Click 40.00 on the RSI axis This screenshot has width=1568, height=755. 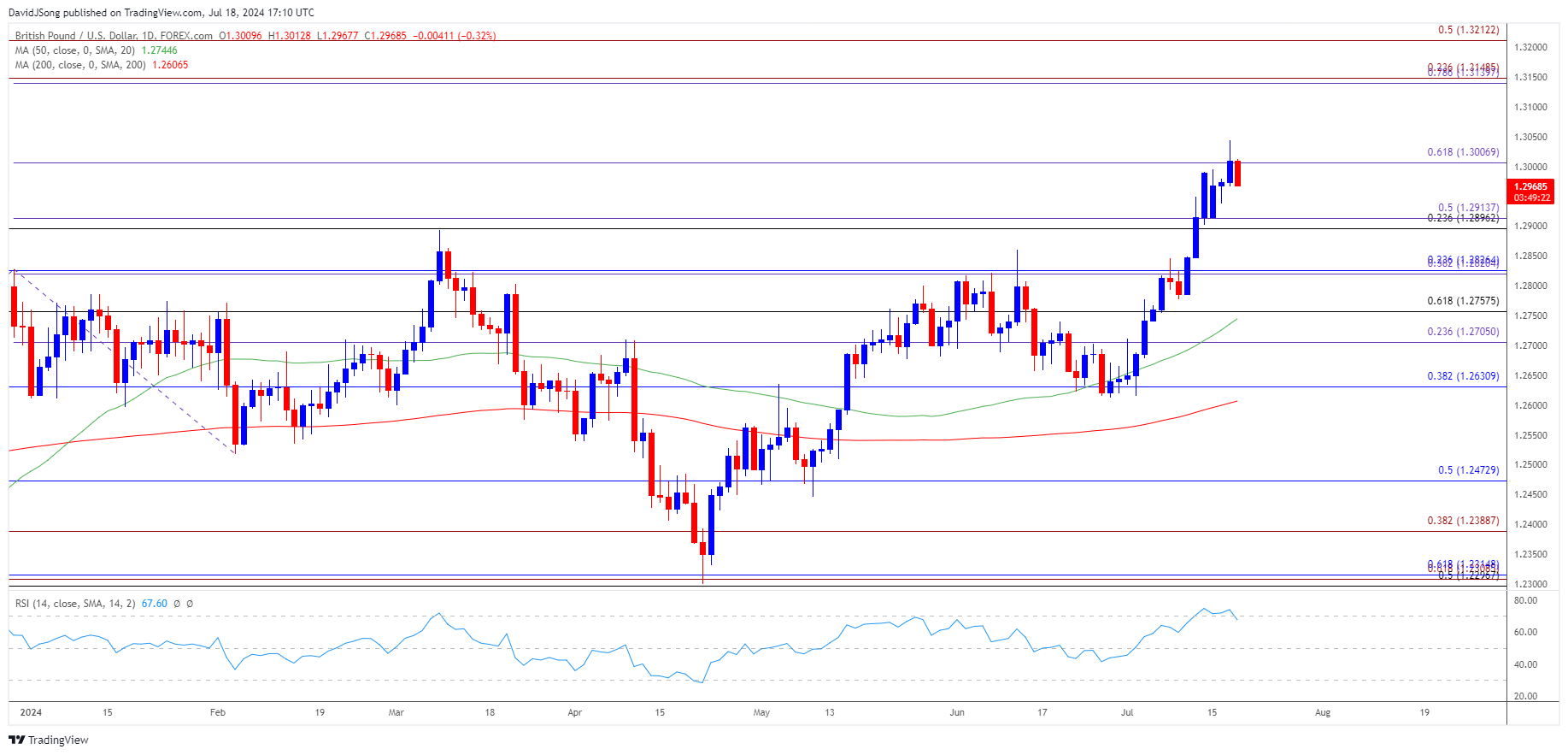tap(1525, 665)
